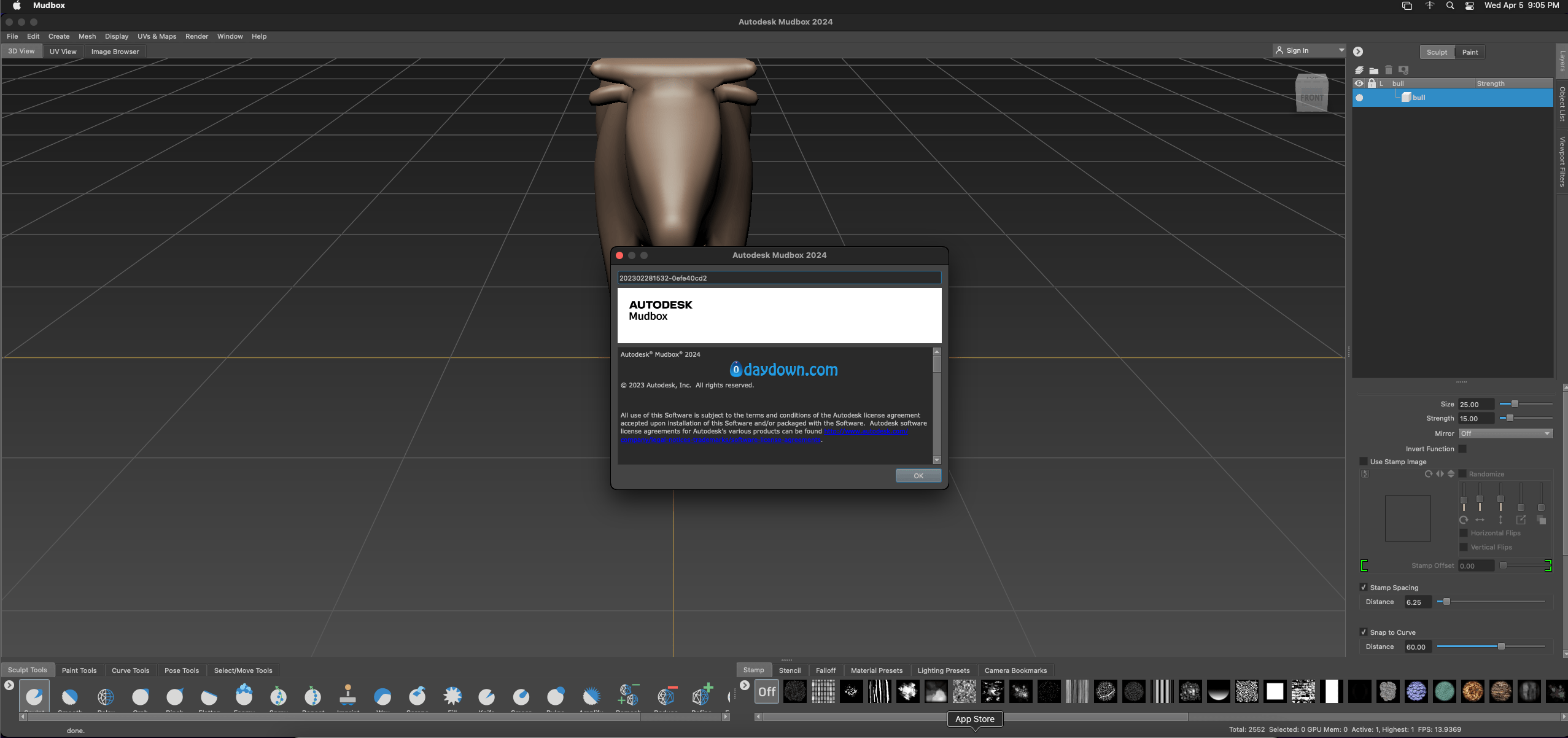Expand the sculpt tools tray arrow
Image resolution: width=1568 pixels, height=738 pixels.
point(9,685)
